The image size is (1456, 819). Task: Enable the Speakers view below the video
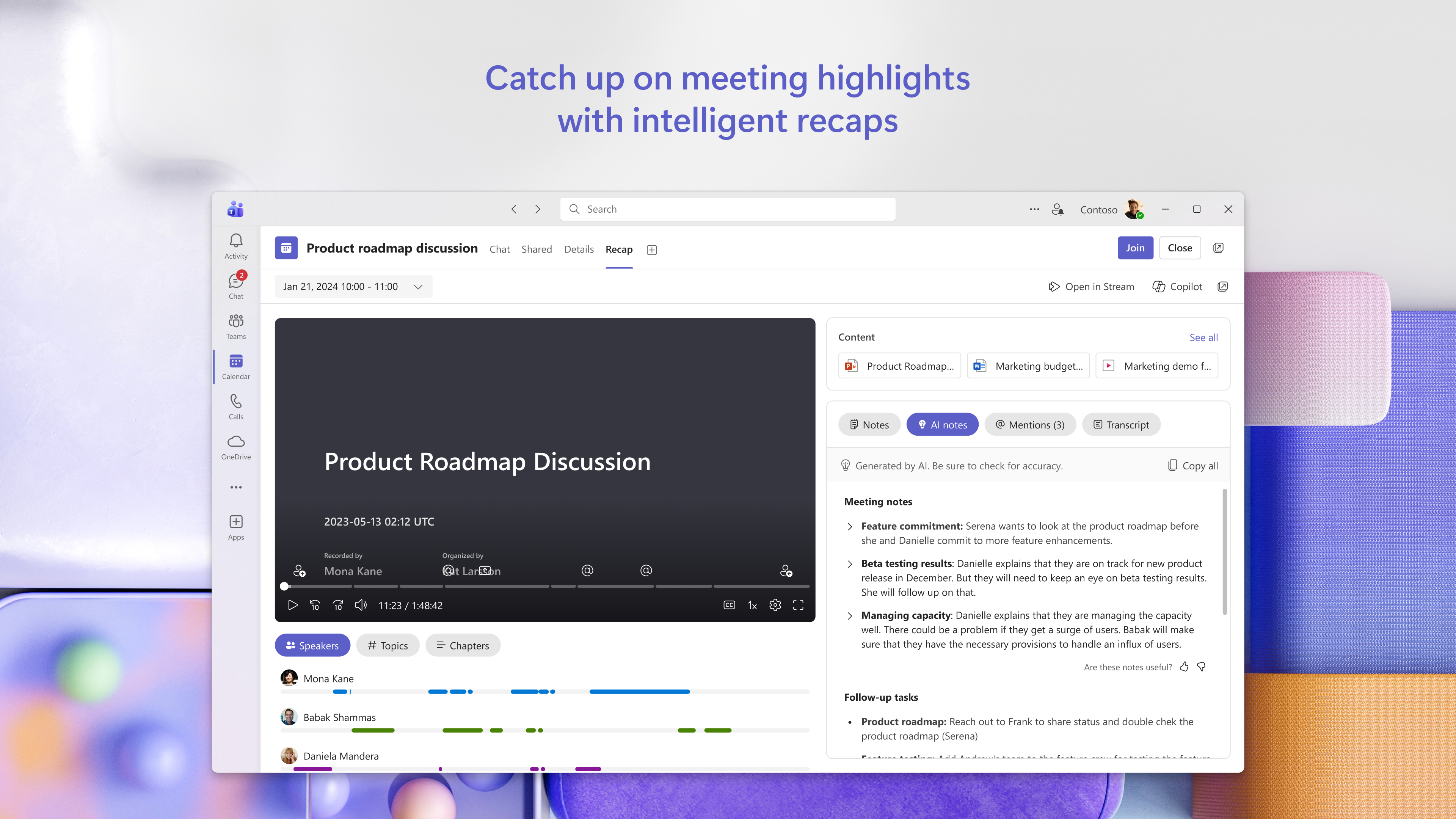(312, 645)
